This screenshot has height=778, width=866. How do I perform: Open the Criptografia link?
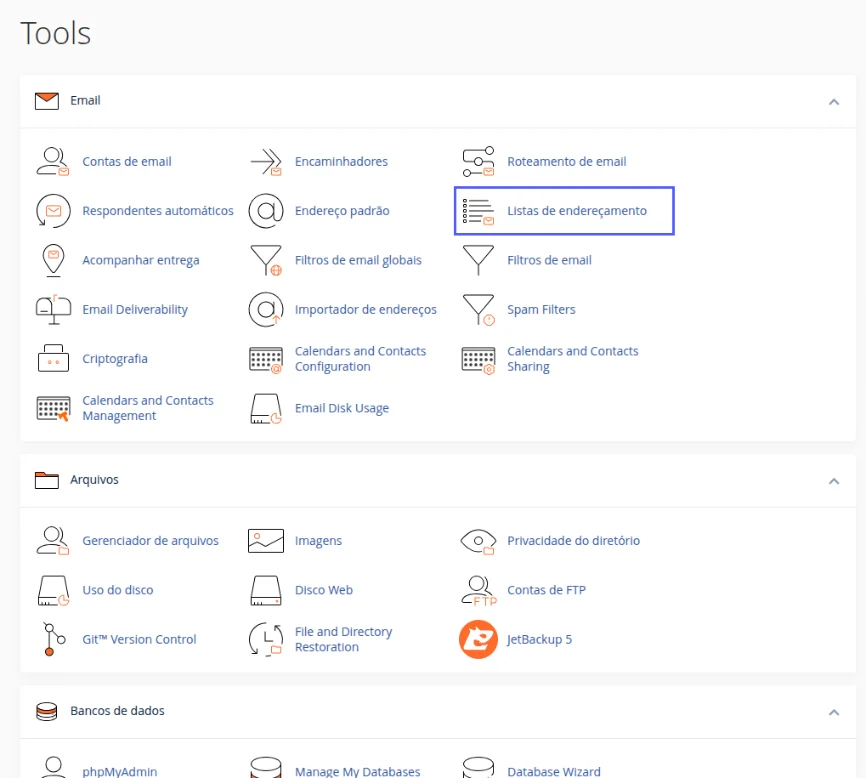(115, 359)
